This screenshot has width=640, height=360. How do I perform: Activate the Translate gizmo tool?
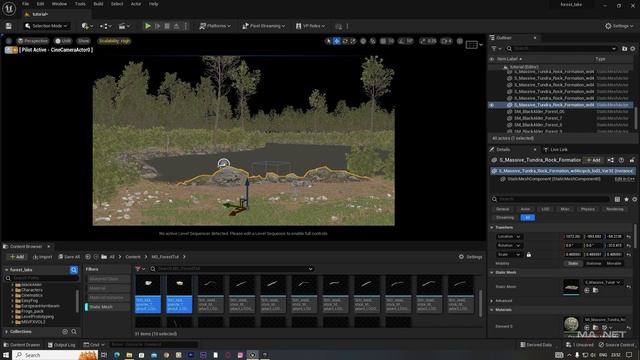click(x=336, y=41)
